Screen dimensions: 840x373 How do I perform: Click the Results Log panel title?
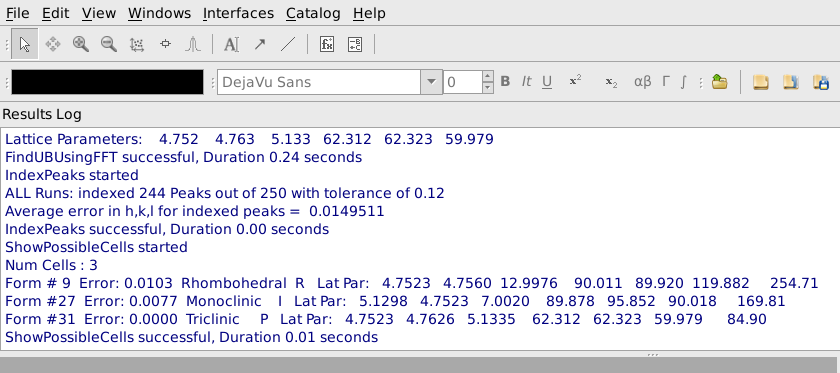coord(42,114)
